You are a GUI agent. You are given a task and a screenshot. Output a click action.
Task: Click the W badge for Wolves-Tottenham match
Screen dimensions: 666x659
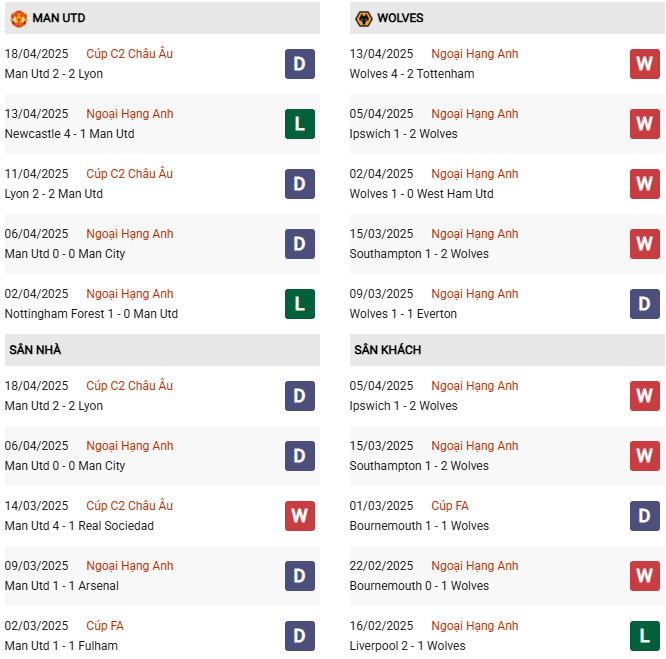pyautogui.click(x=644, y=64)
